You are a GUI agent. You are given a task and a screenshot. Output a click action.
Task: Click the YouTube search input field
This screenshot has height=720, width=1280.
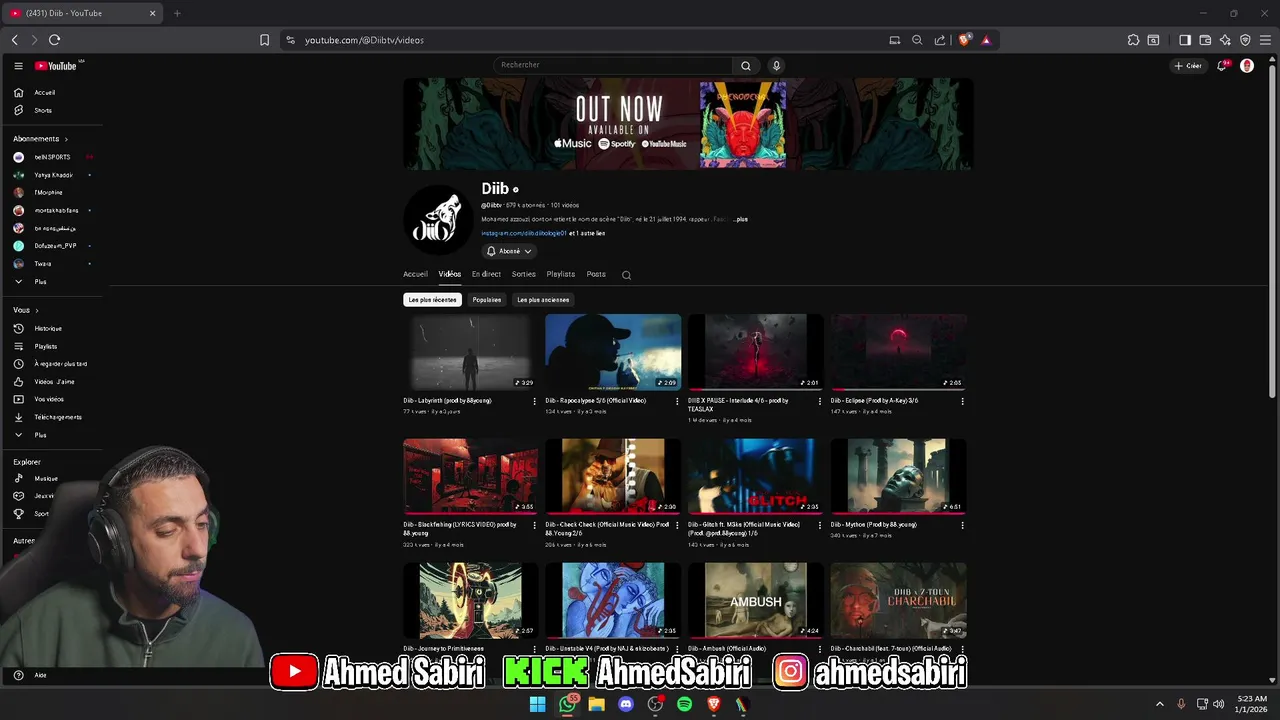(x=613, y=65)
